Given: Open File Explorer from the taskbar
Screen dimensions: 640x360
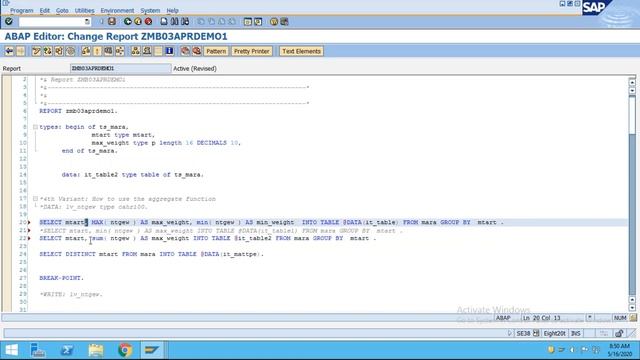Looking at the screenshot, I should click(x=96, y=350).
